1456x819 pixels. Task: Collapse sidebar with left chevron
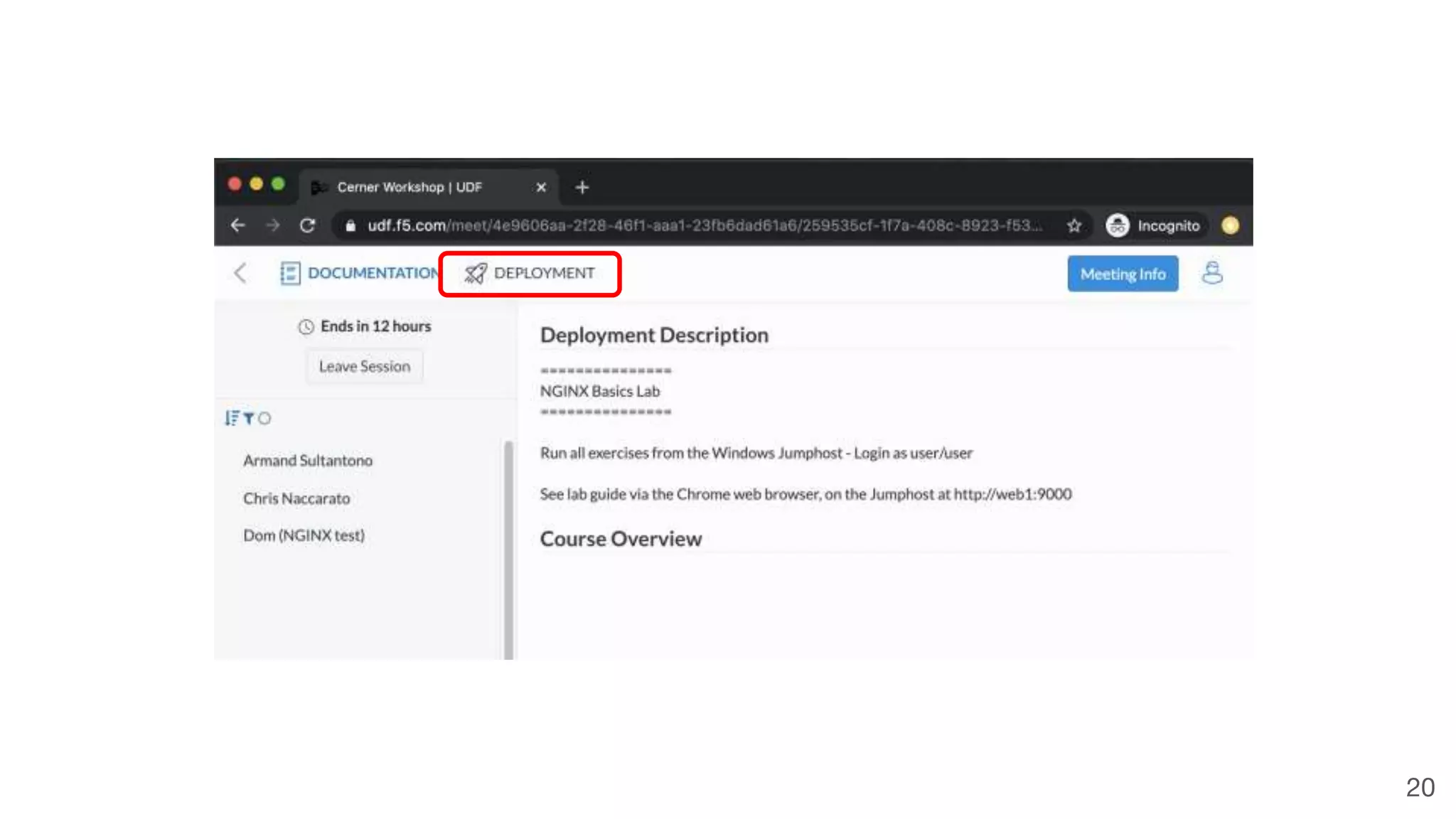240,274
